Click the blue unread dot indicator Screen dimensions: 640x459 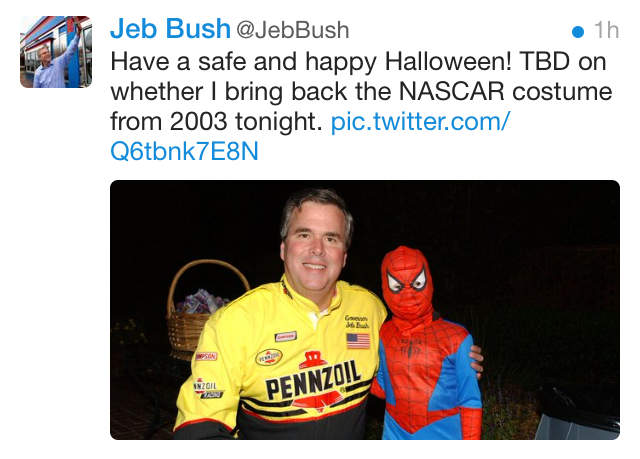[x=577, y=31]
